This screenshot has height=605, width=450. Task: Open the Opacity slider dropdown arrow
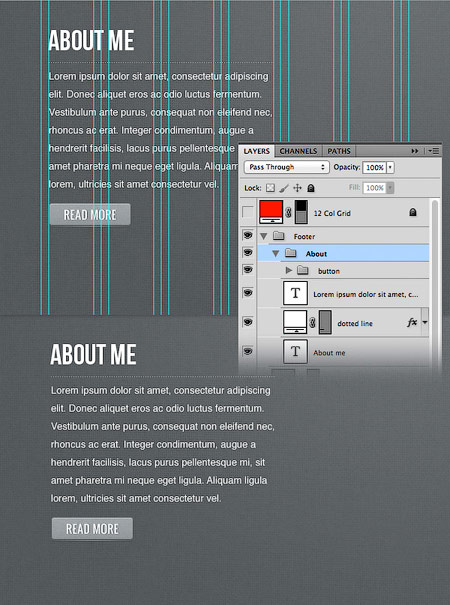390,167
